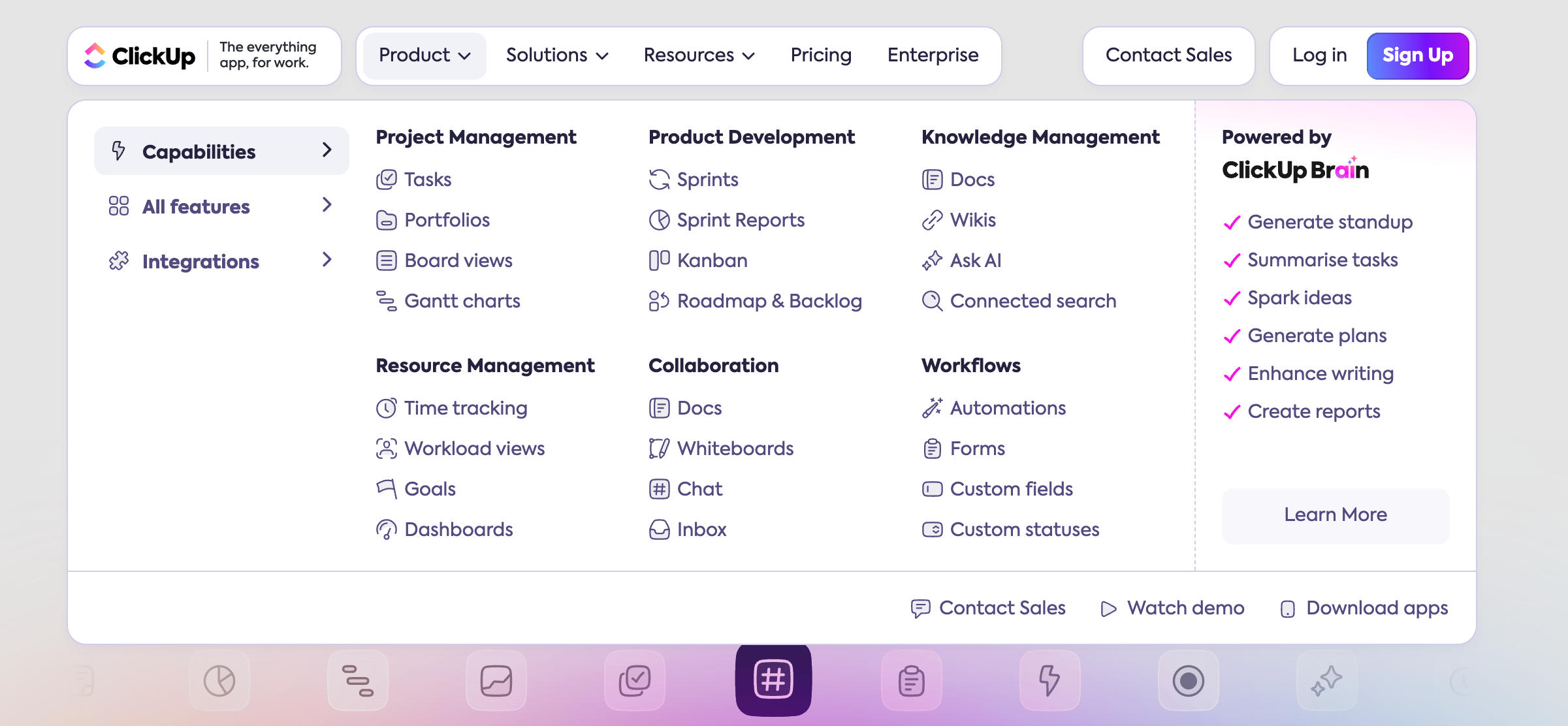1568x726 pixels.
Task: Select the Capabilities sidebar item
Action: pyautogui.click(x=221, y=151)
